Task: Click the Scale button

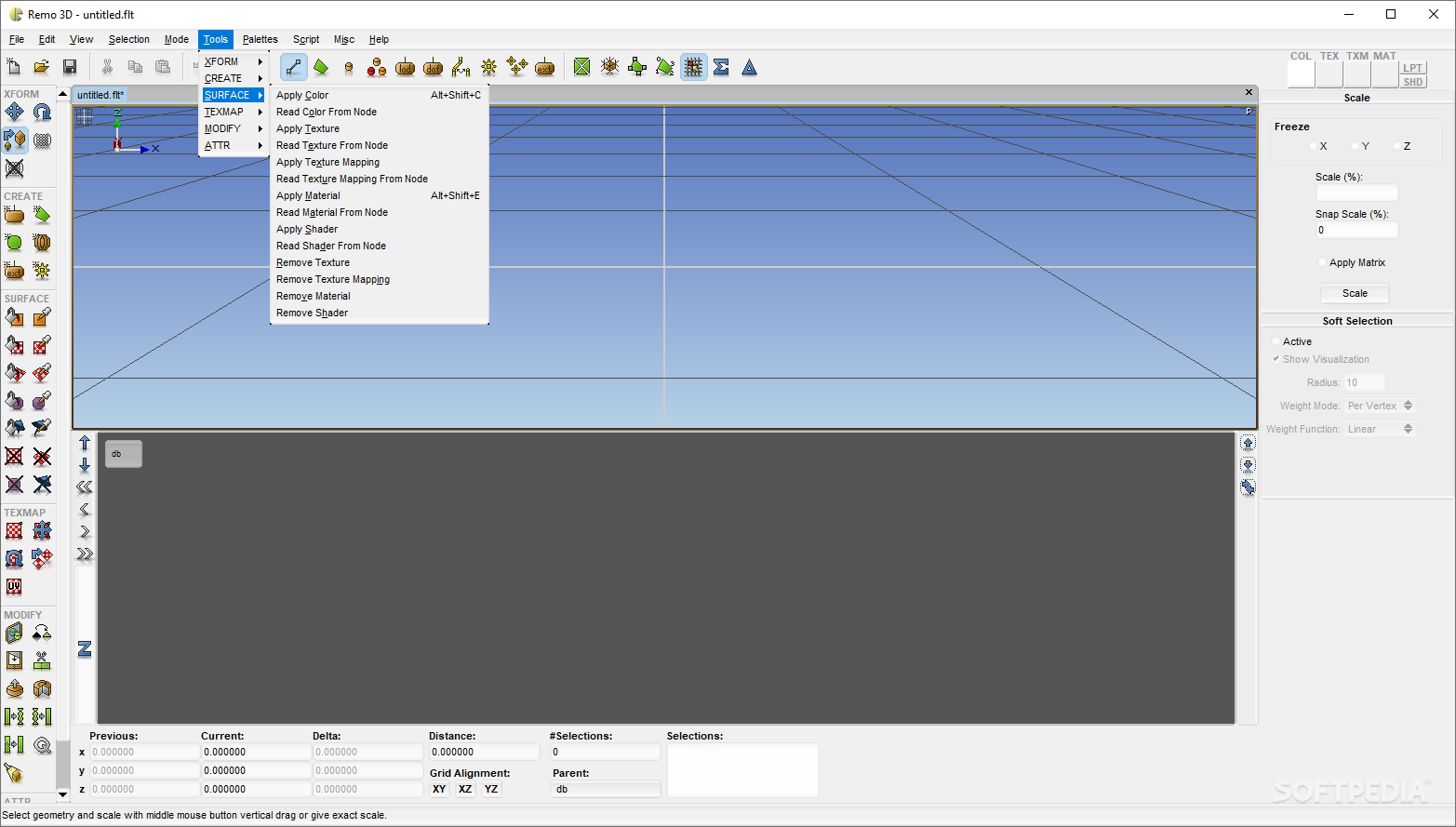Action: coord(1355,293)
